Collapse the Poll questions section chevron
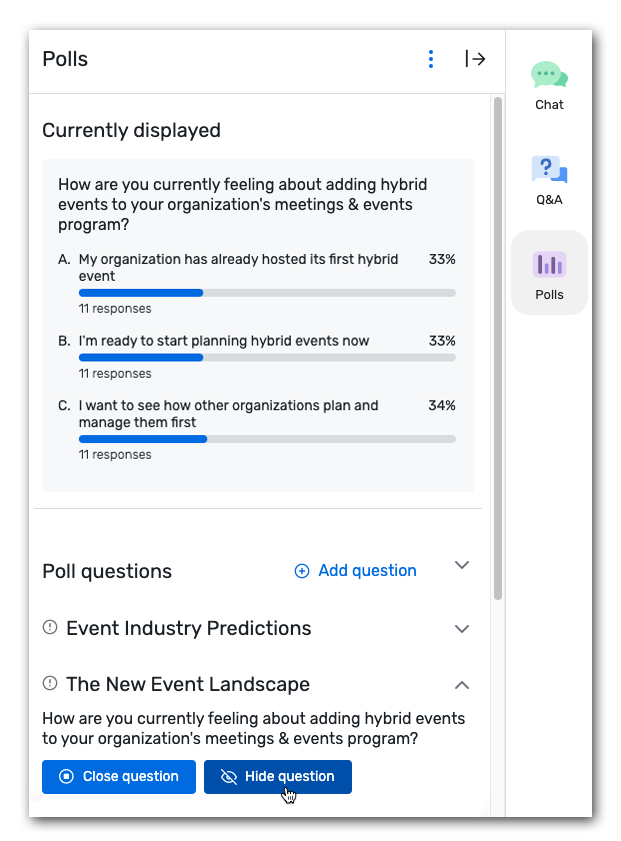The height and width of the screenshot is (841, 621). 461,565
